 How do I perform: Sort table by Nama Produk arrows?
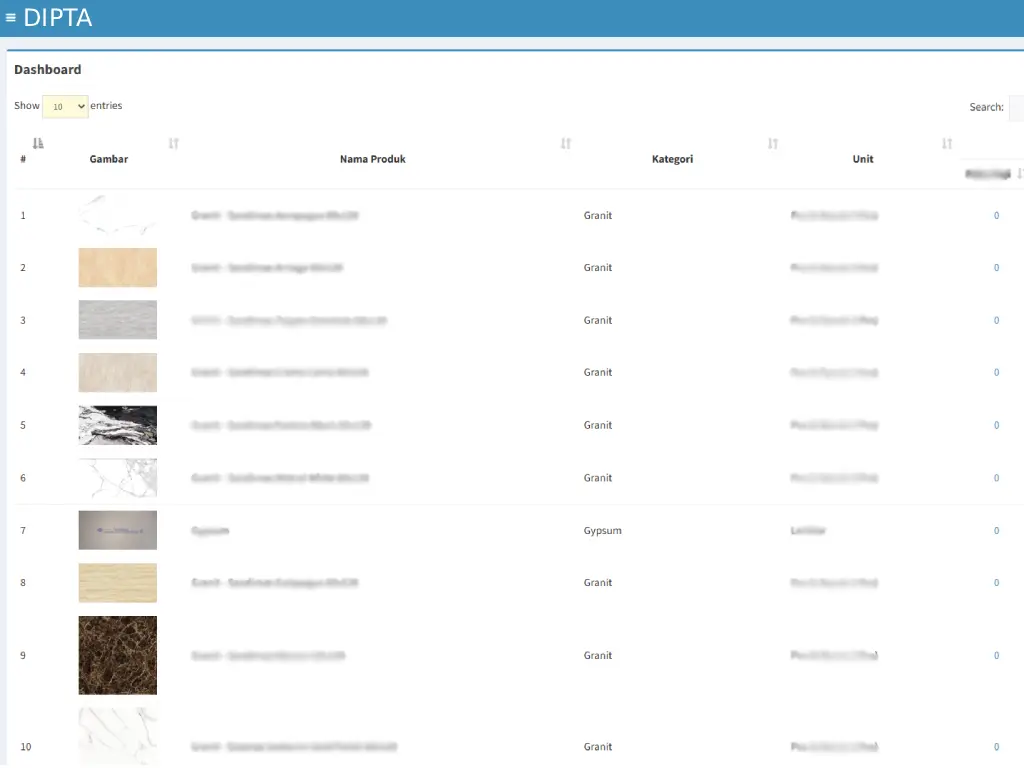click(x=566, y=144)
